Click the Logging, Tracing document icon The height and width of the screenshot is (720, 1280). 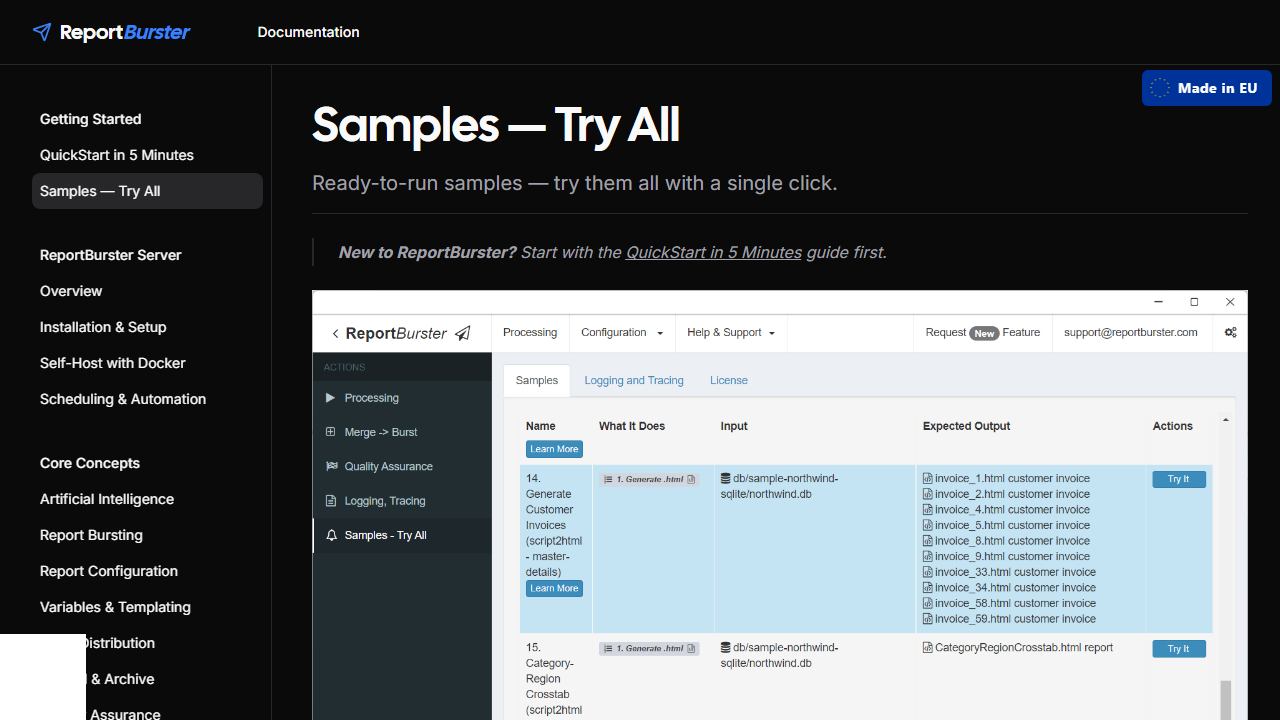331,501
